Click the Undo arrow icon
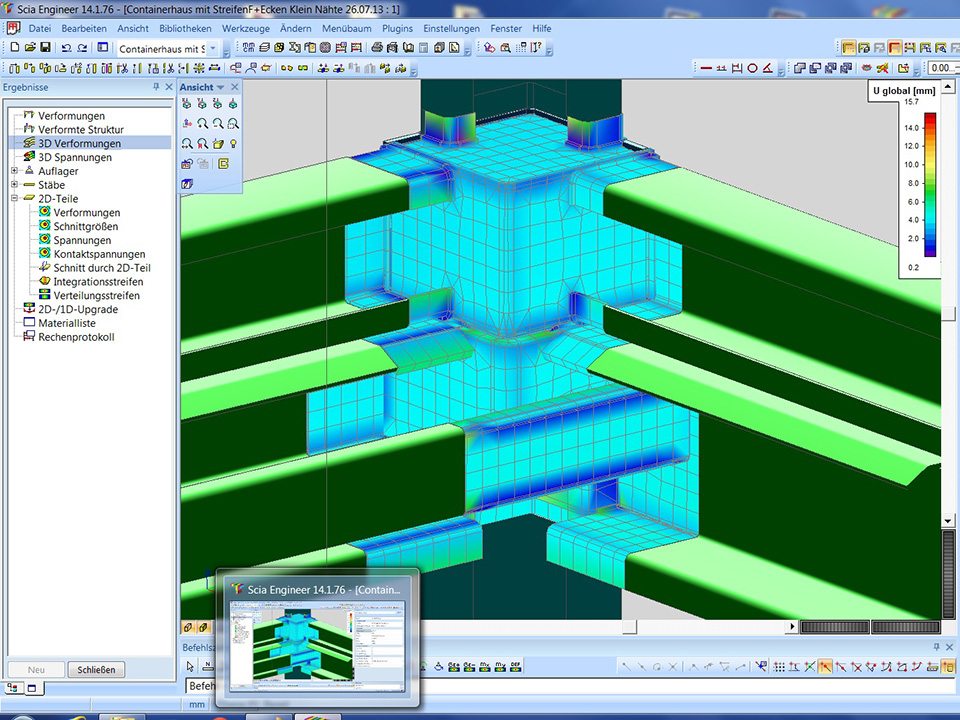Image resolution: width=960 pixels, height=720 pixels. point(66,48)
